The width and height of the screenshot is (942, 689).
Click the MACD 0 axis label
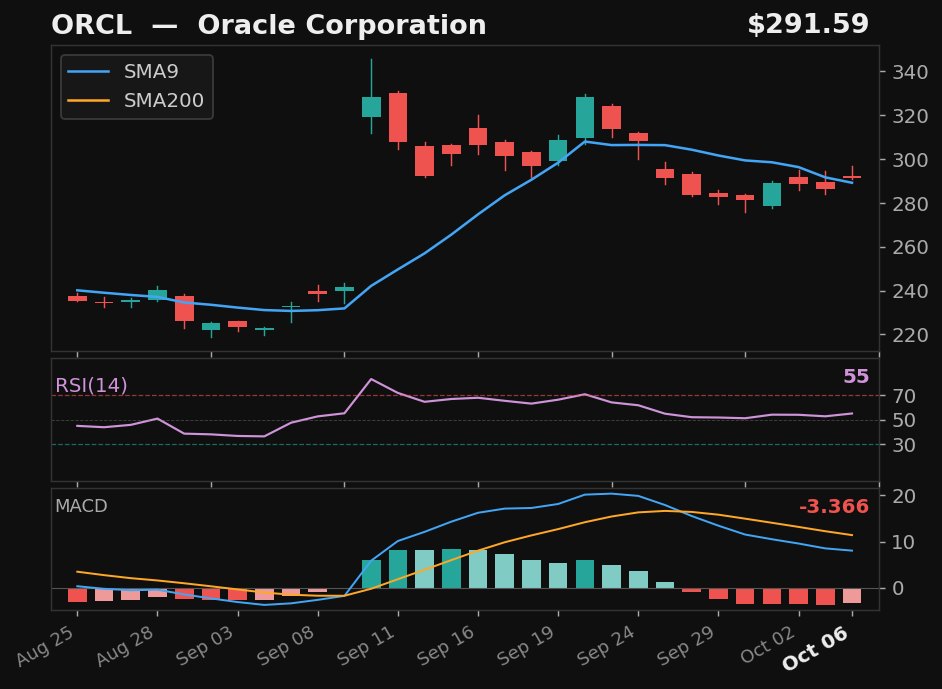(898, 588)
